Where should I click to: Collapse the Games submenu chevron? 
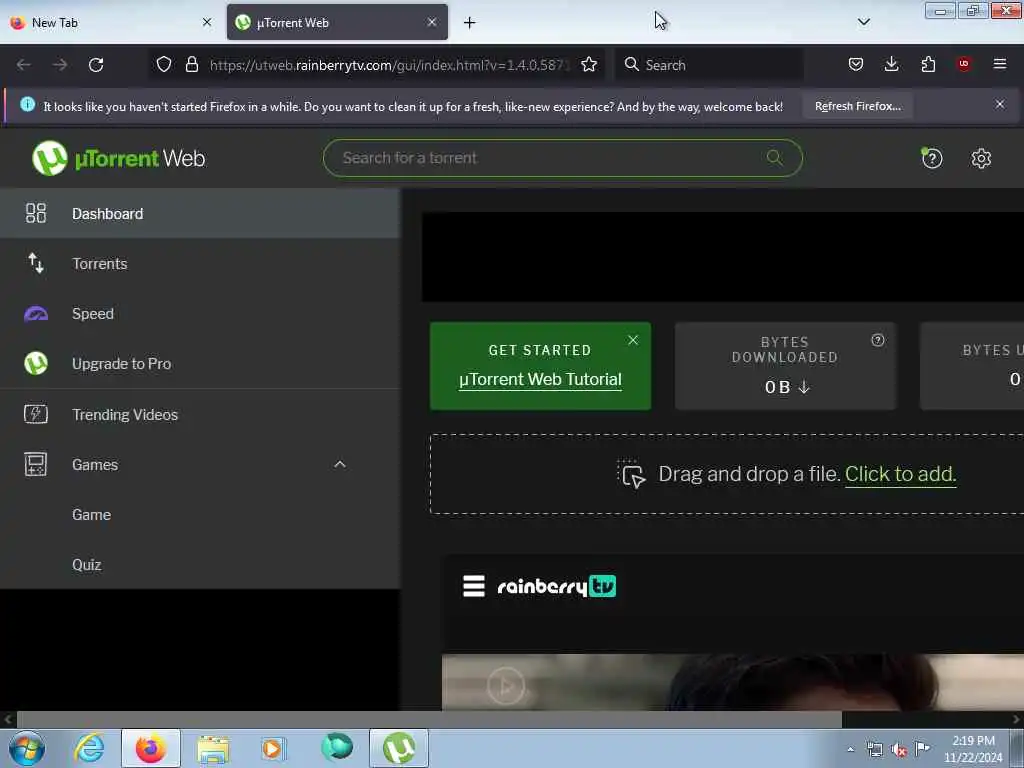(340, 464)
